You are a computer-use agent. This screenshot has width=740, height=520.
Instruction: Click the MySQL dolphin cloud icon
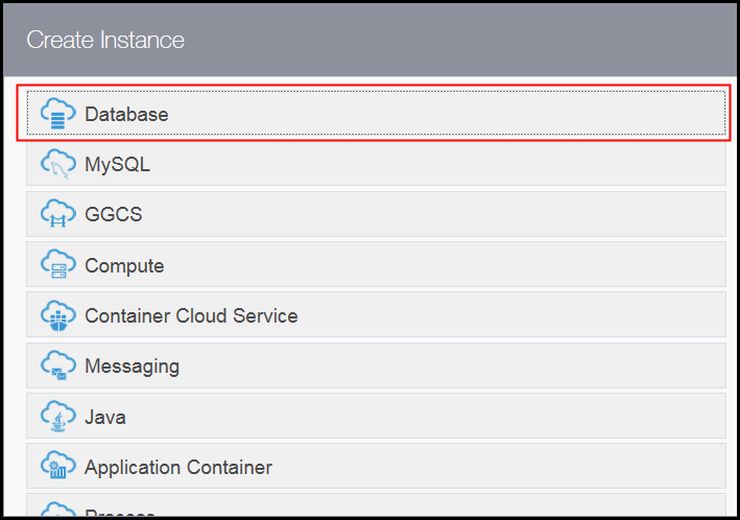click(x=58, y=164)
